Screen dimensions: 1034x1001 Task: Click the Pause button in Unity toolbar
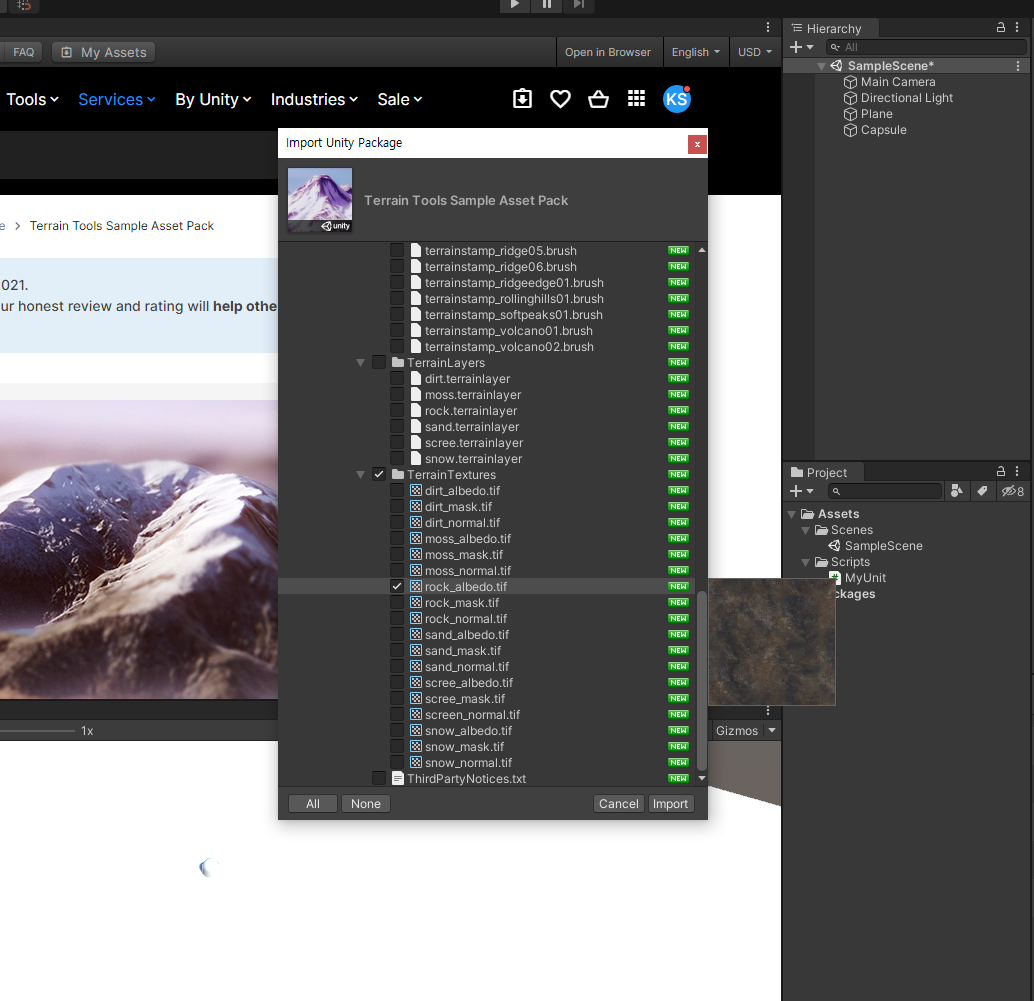[x=547, y=5]
